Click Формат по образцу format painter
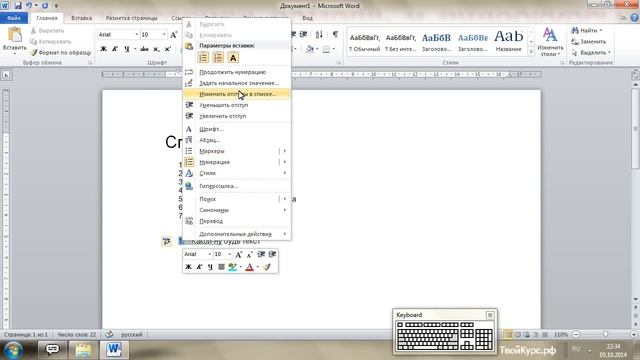 (x=61, y=53)
